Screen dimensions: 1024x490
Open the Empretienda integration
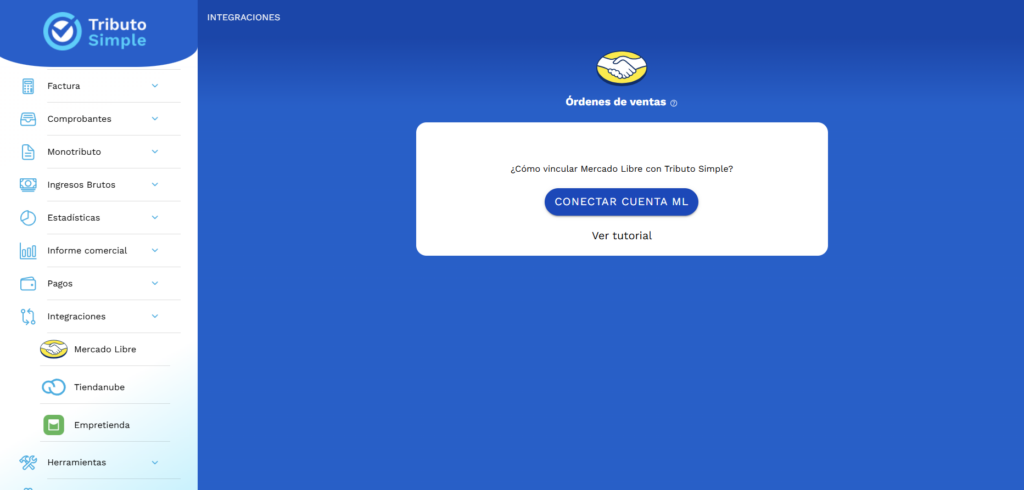pos(101,425)
